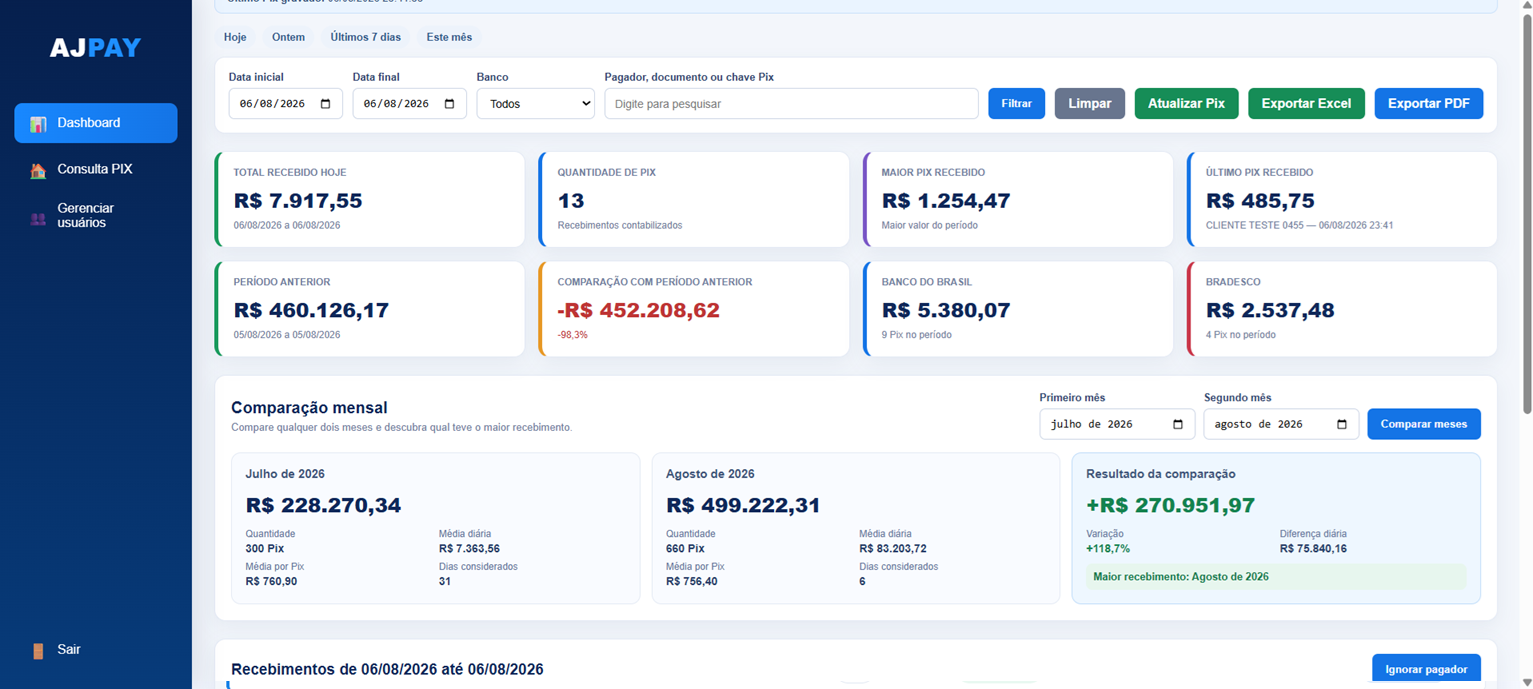1533x689 pixels.
Task: Click the Maior recebimento: Agosto de 2026 banner
Action: click(x=1276, y=577)
